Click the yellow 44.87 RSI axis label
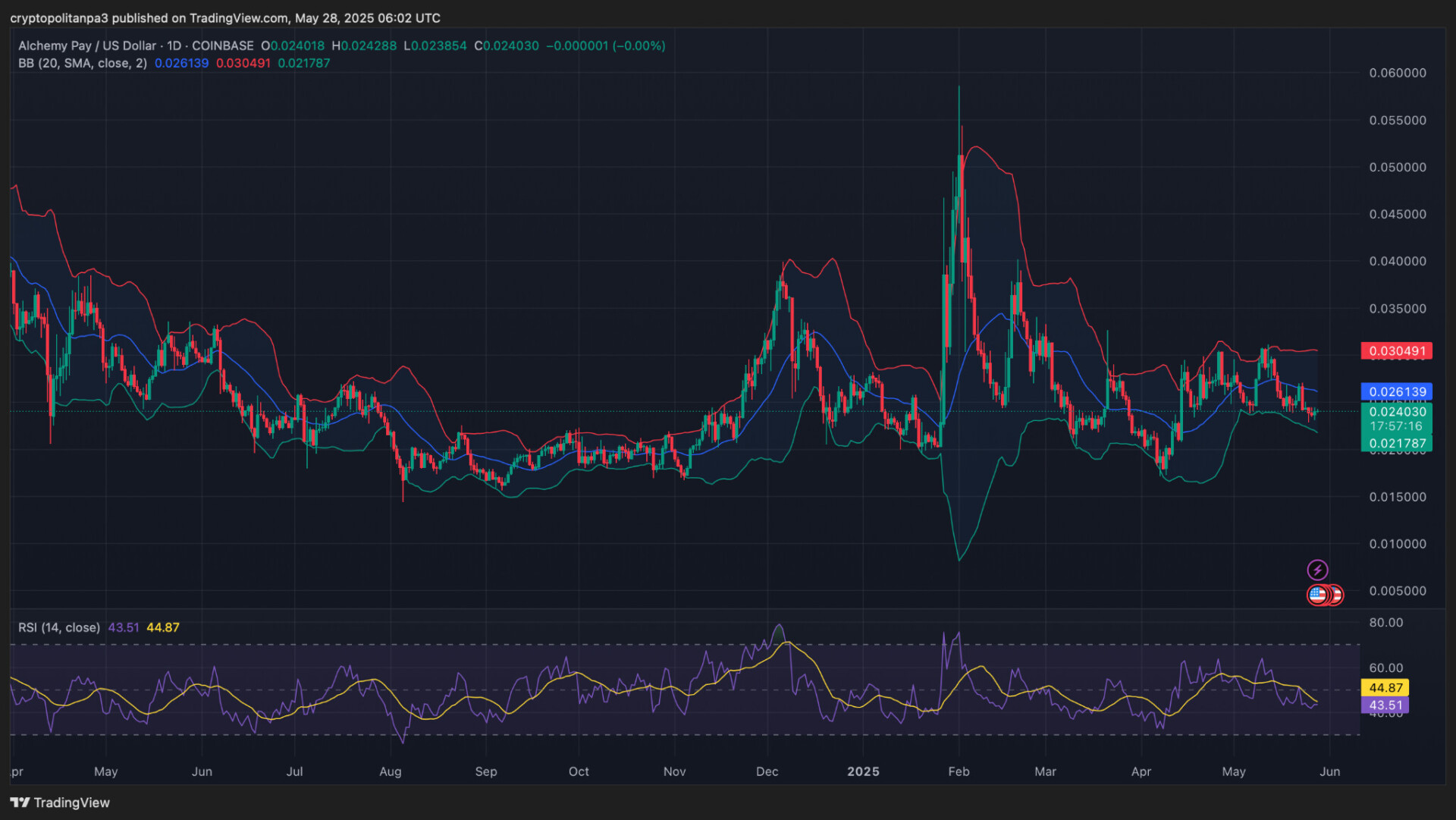The width and height of the screenshot is (1456, 820). pos(1385,688)
